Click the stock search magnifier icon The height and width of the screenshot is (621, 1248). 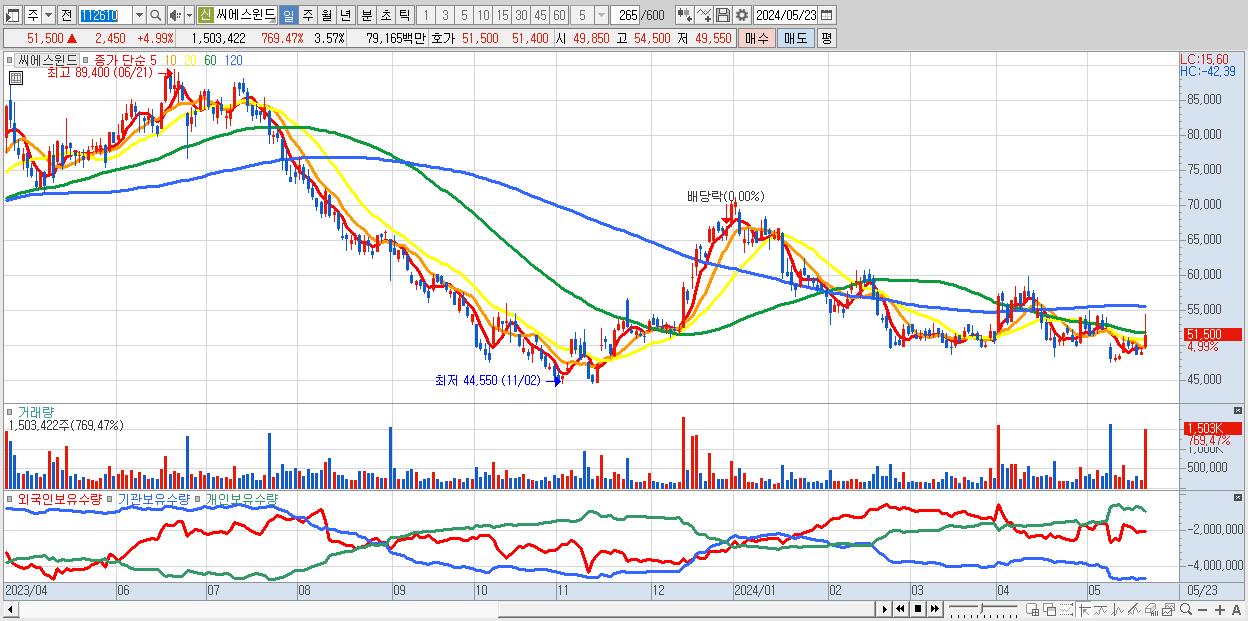[156, 15]
